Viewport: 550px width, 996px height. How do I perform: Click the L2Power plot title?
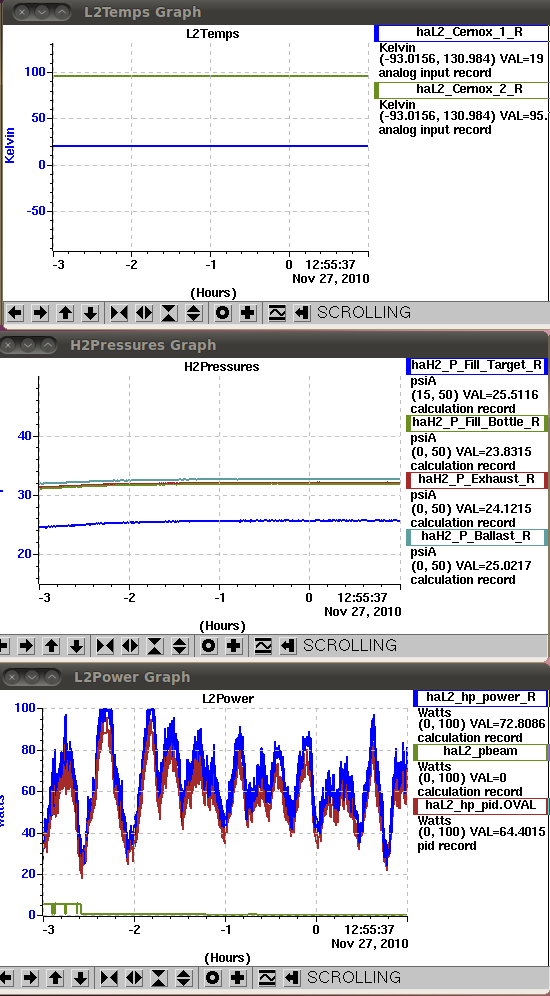[228, 699]
